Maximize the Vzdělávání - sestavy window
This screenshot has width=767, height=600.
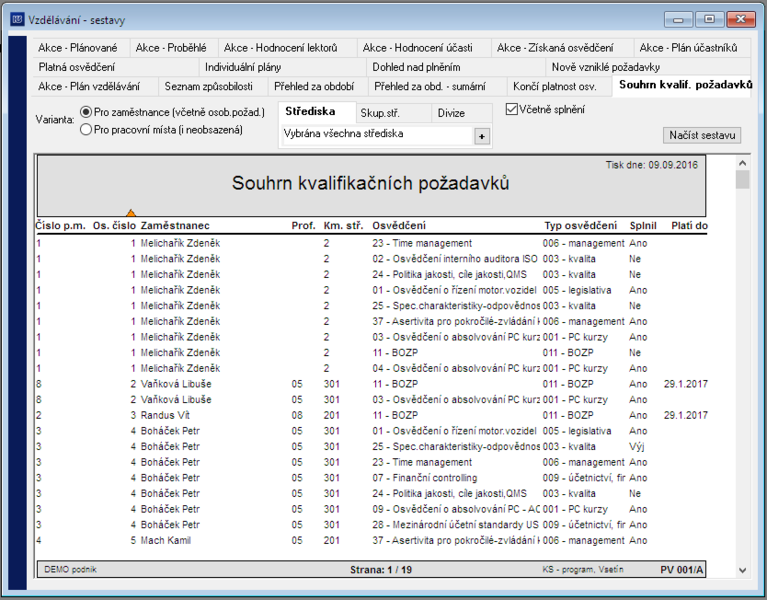coord(709,20)
